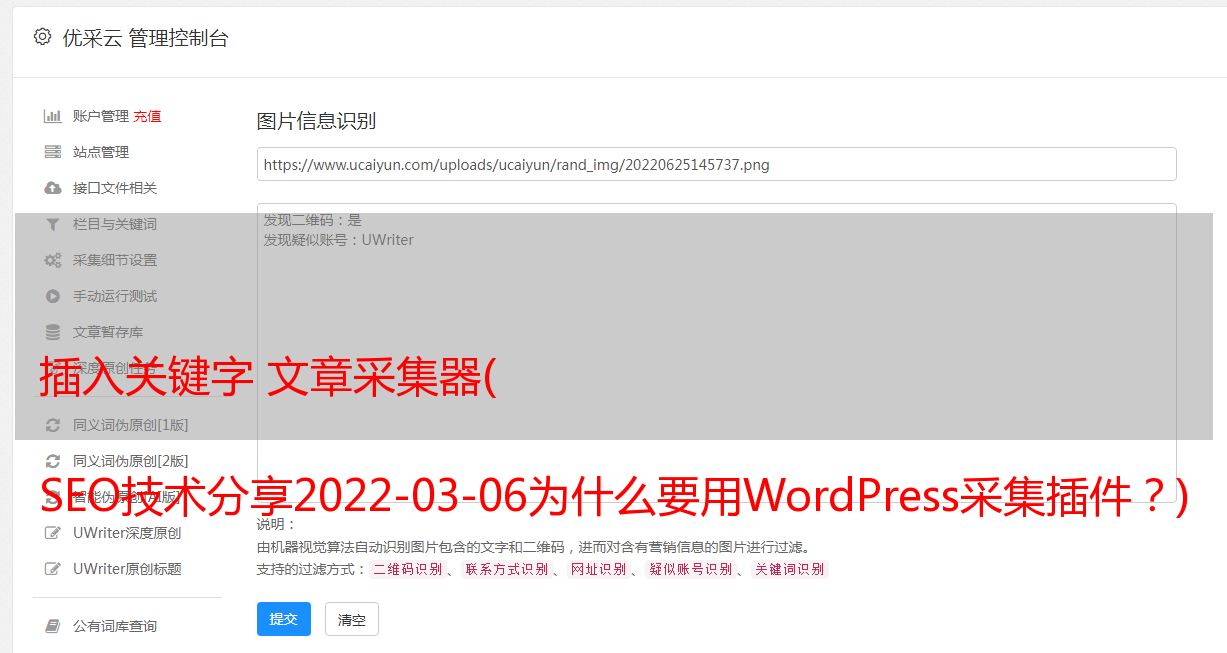Click the 联系方式识别 tag
Viewport: 1227px width, 653px height.
[506, 569]
